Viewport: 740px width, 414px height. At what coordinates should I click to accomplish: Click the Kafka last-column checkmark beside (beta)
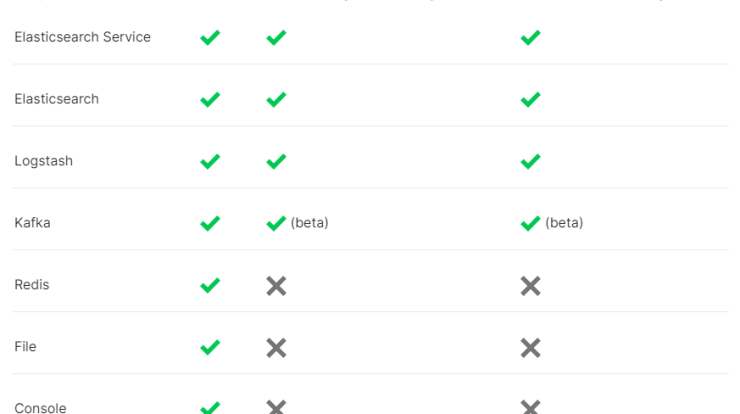[x=530, y=223]
